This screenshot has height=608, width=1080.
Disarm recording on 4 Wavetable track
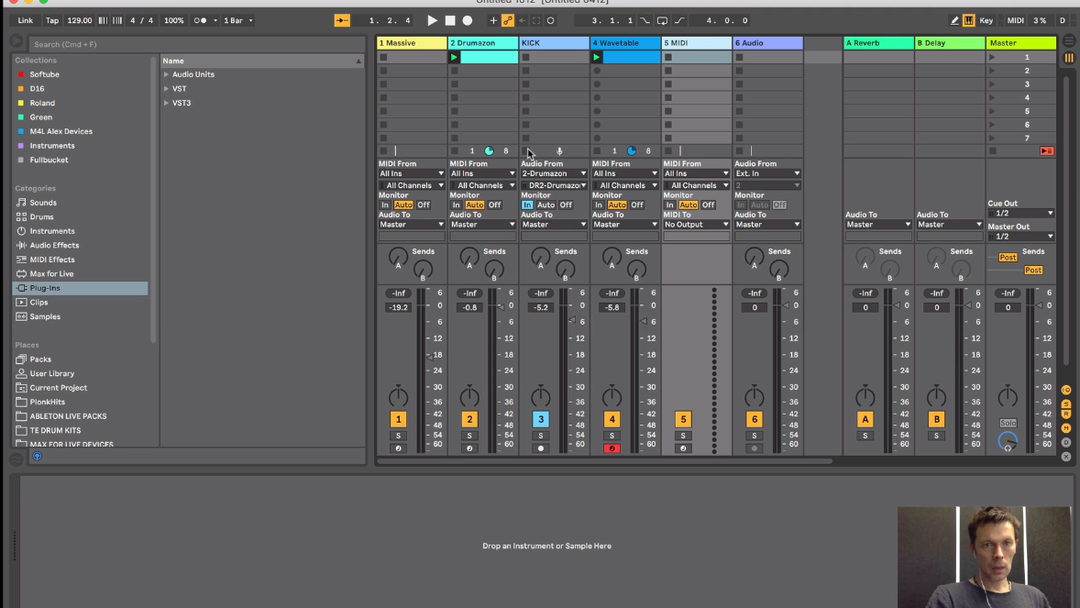coord(612,449)
